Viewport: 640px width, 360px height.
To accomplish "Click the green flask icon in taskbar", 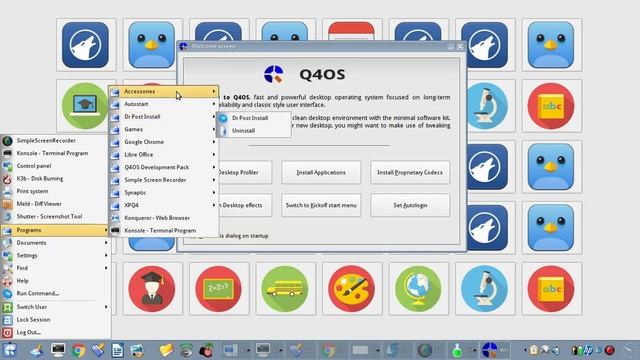I will 457,350.
